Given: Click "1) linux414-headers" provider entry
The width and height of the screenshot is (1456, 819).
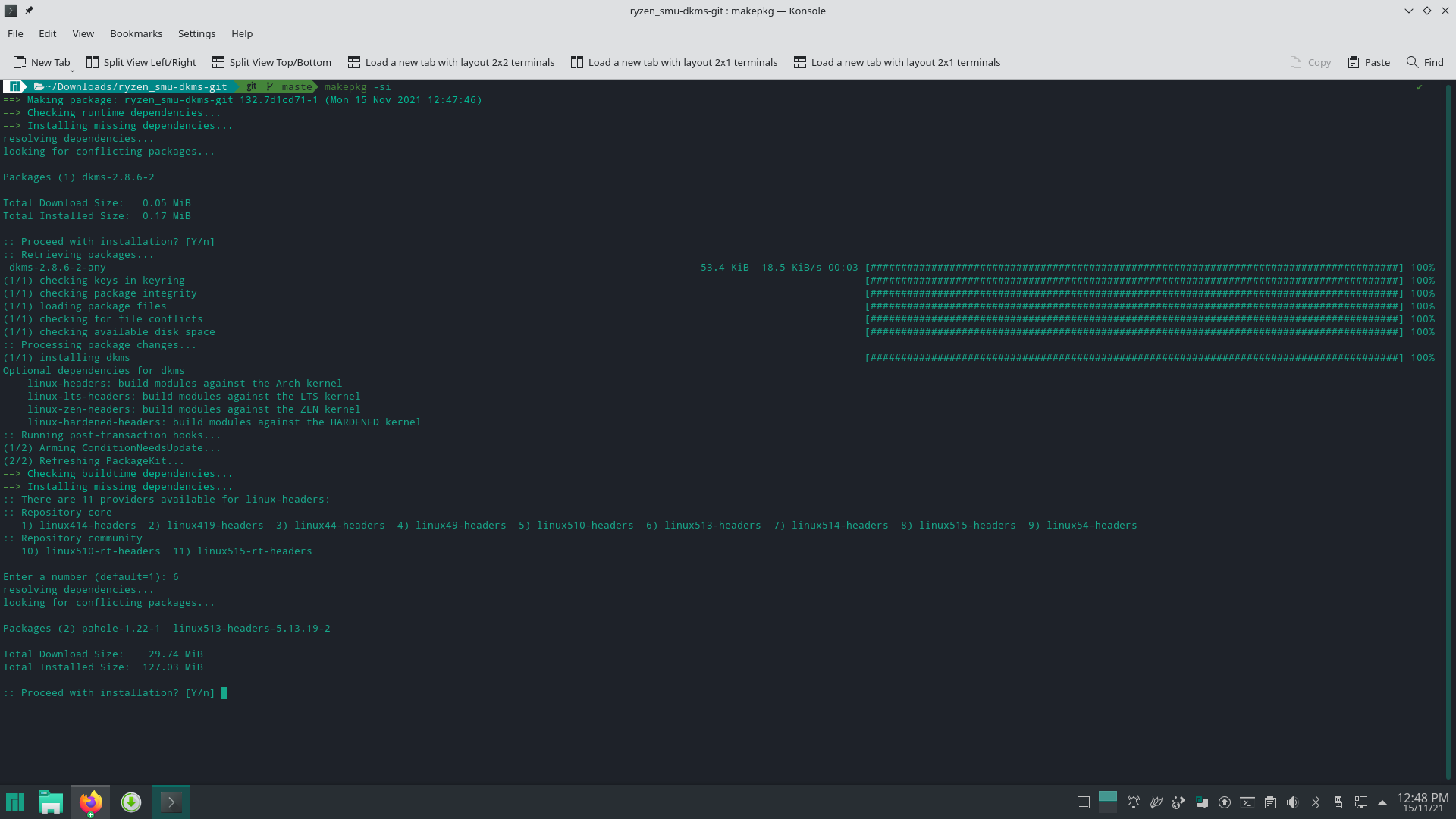Looking at the screenshot, I should (x=79, y=526).
